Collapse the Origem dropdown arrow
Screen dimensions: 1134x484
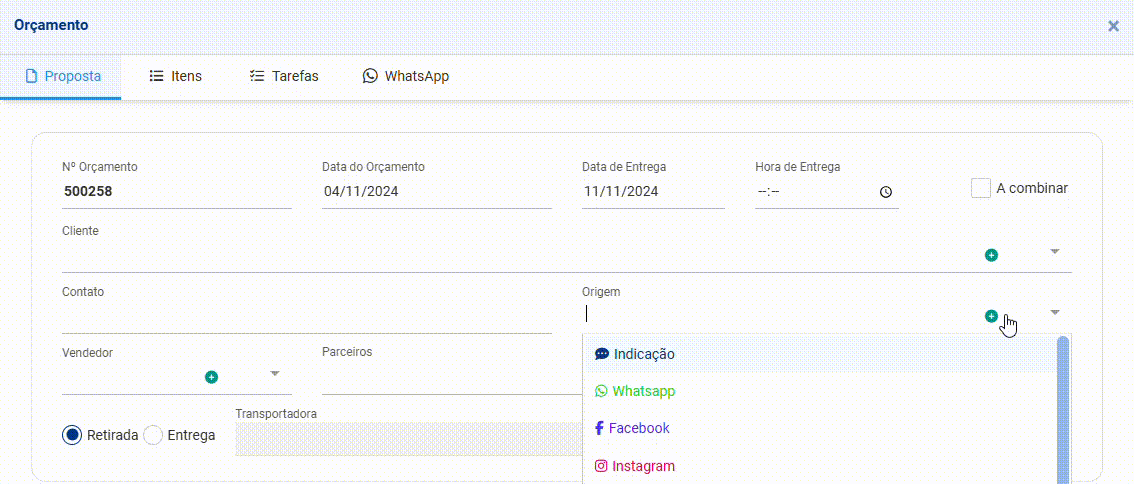[1054, 313]
